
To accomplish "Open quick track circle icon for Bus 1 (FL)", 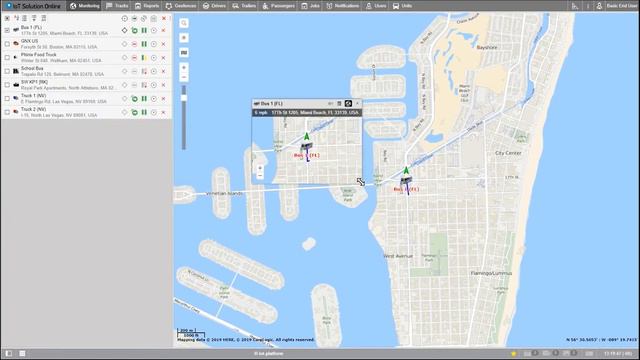I will [x=154, y=30].
